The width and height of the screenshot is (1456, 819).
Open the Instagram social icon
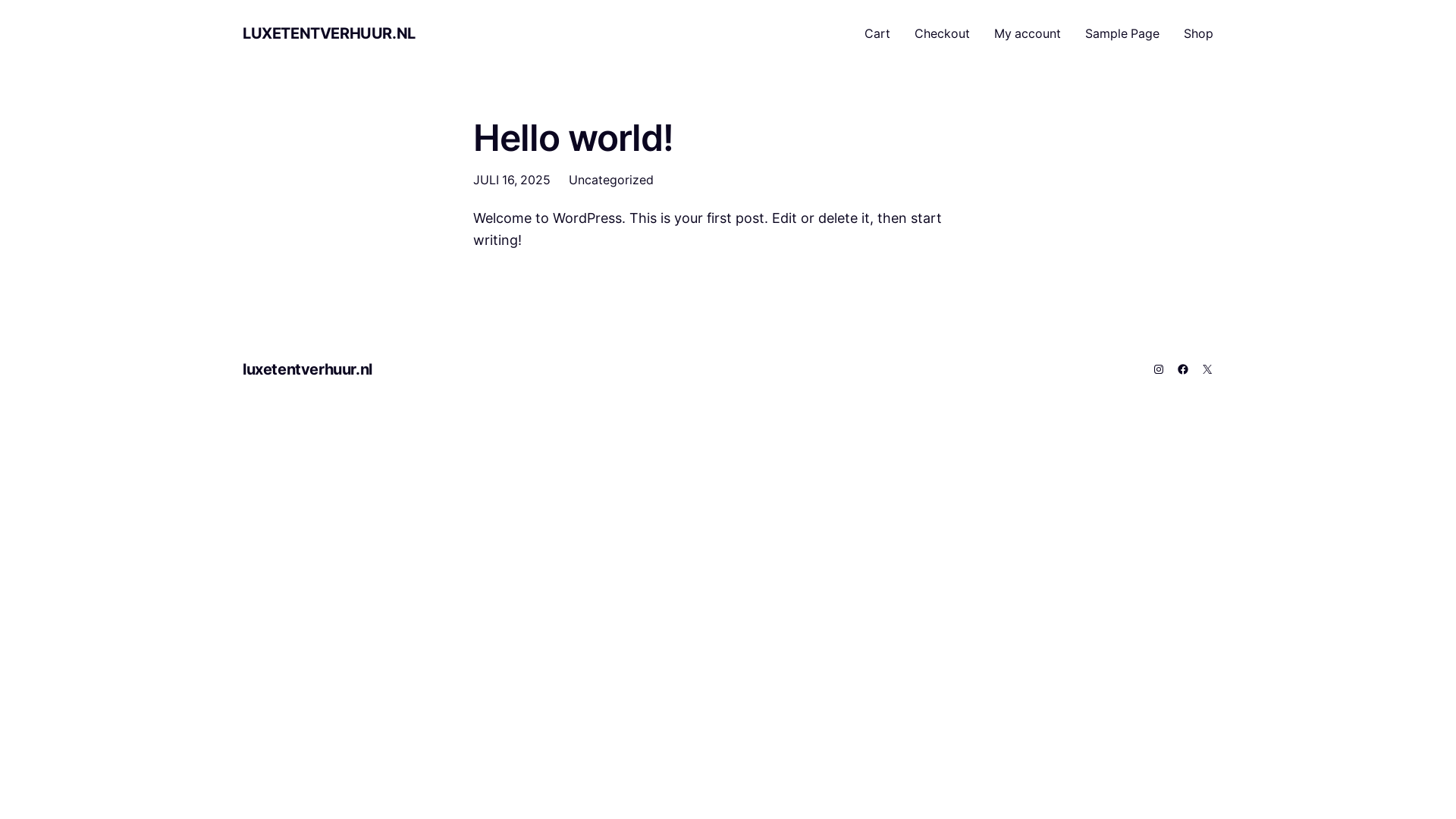click(1159, 369)
